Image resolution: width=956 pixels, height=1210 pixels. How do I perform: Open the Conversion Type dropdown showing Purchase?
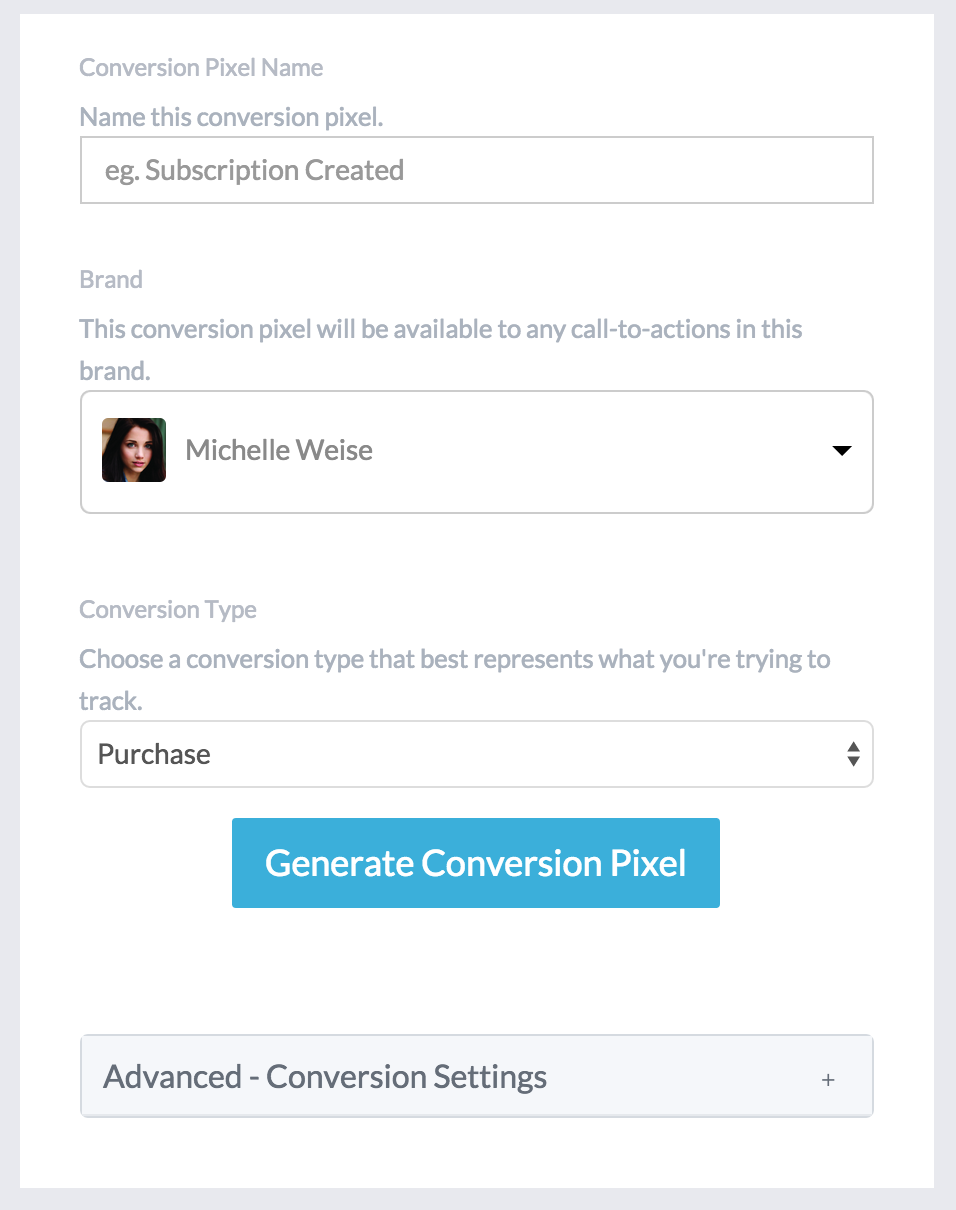[x=476, y=754]
